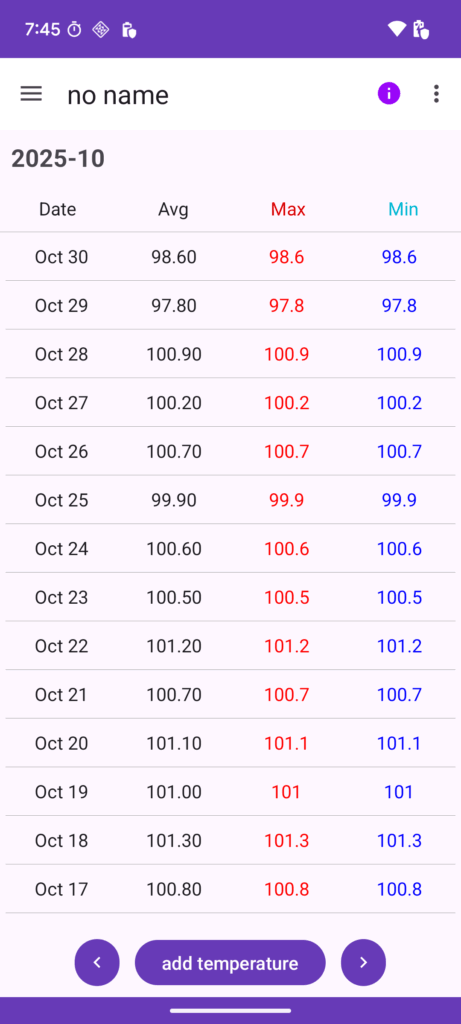Select the Date column header
Viewport: 461px width, 1024px height.
[x=57, y=209]
